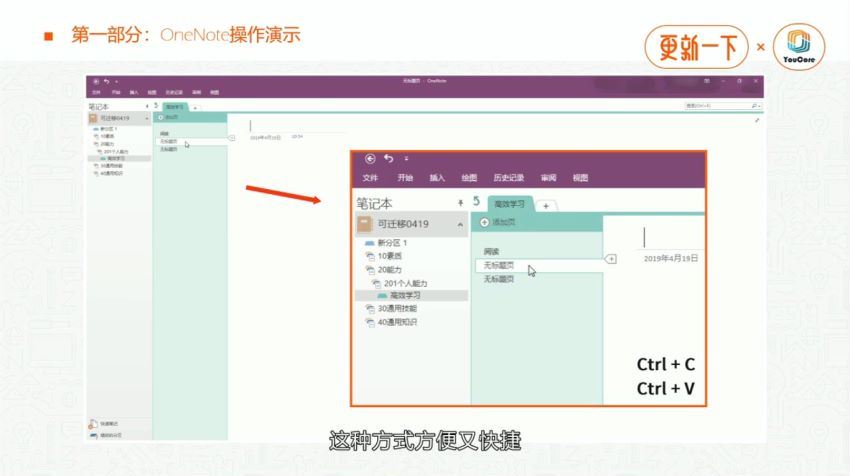The height and width of the screenshot is (476, 850).
Task: Open the 文件 menu in the small OneNote window
Action: pyautogui.click(x=96, y=92)
